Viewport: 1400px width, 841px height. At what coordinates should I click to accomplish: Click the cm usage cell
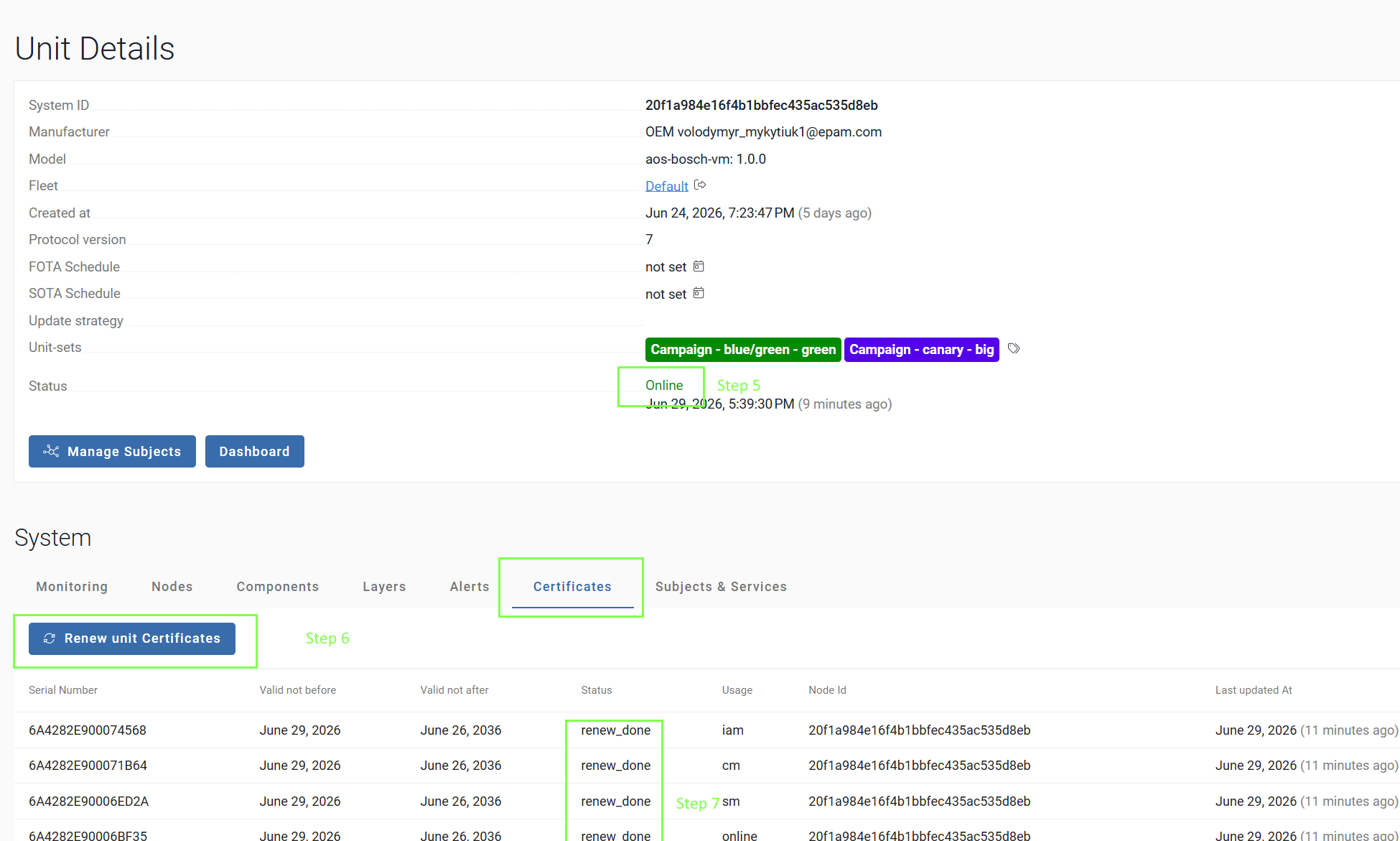(x=731, y=766)
